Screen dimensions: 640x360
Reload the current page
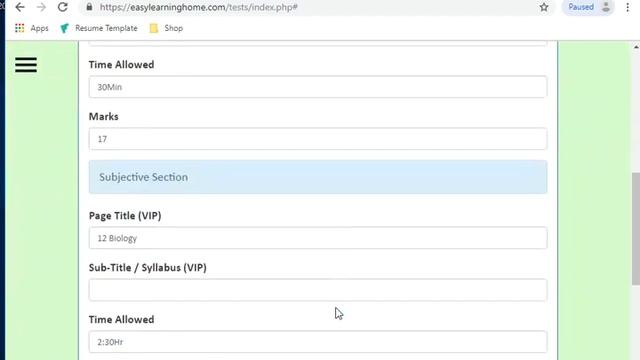click(62, 7)
